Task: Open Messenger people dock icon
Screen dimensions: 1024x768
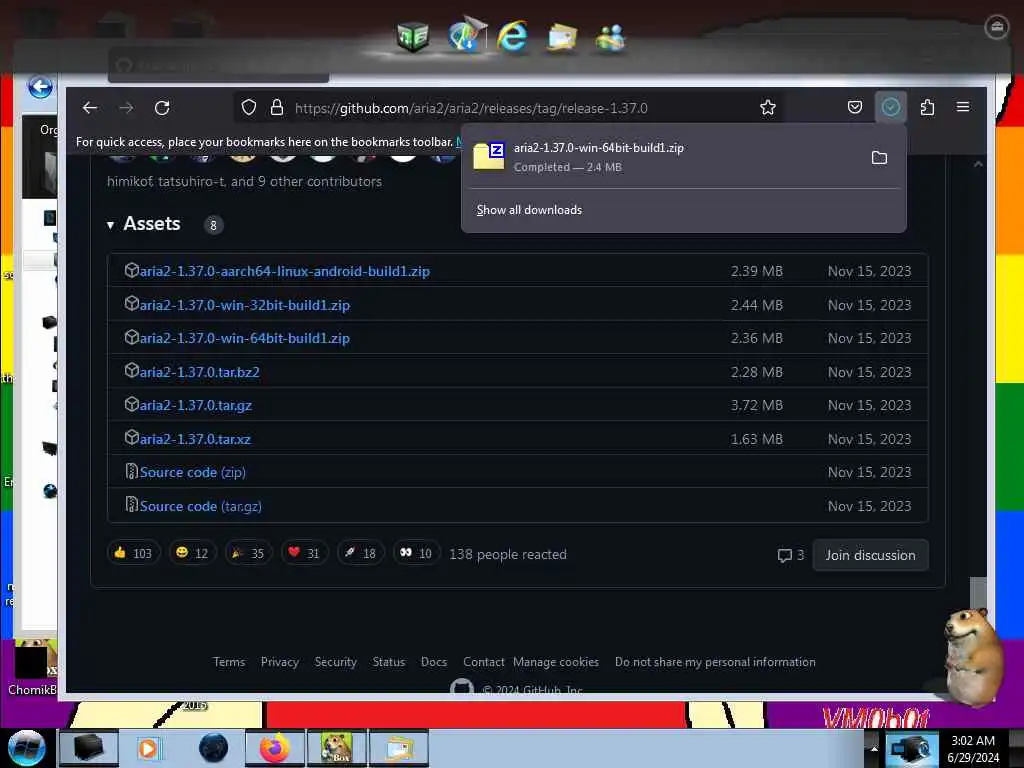Action: [x=611, y=38]
